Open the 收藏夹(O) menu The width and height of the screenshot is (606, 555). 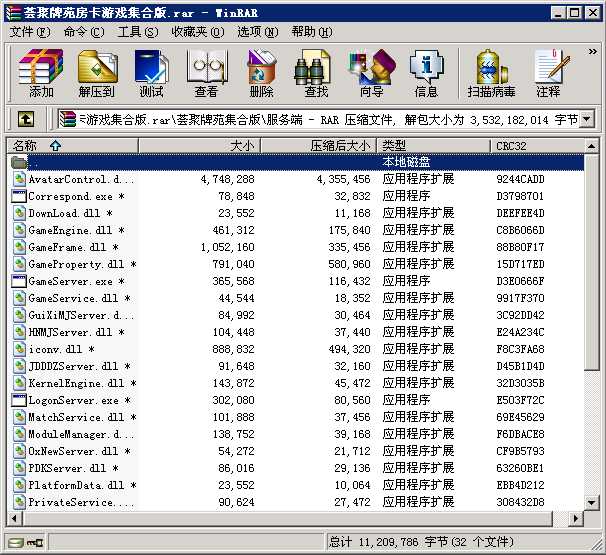197,32
